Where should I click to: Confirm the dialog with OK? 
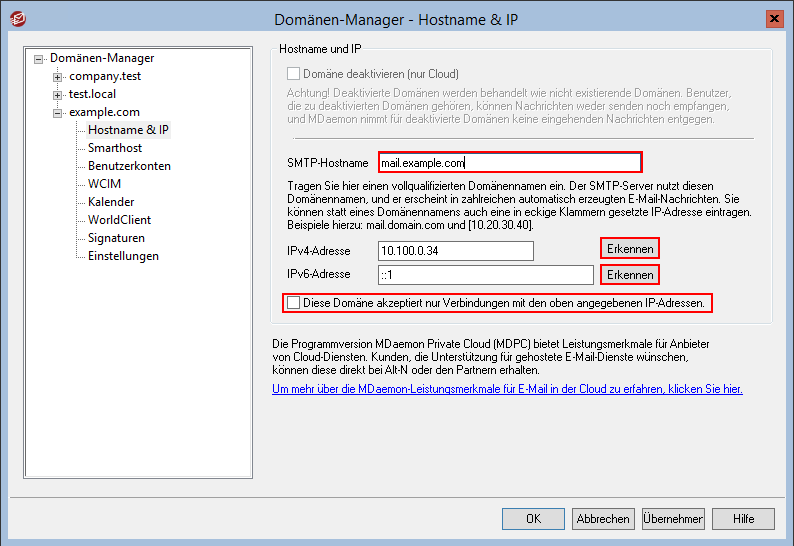(533, 519)
